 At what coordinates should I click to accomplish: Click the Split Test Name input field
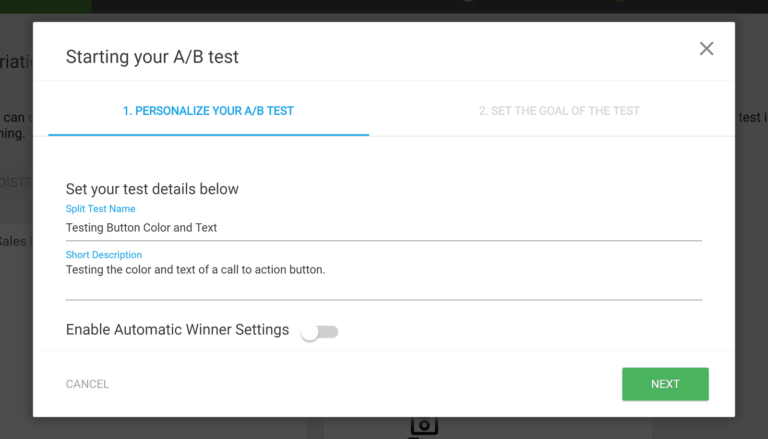(383, 228)
